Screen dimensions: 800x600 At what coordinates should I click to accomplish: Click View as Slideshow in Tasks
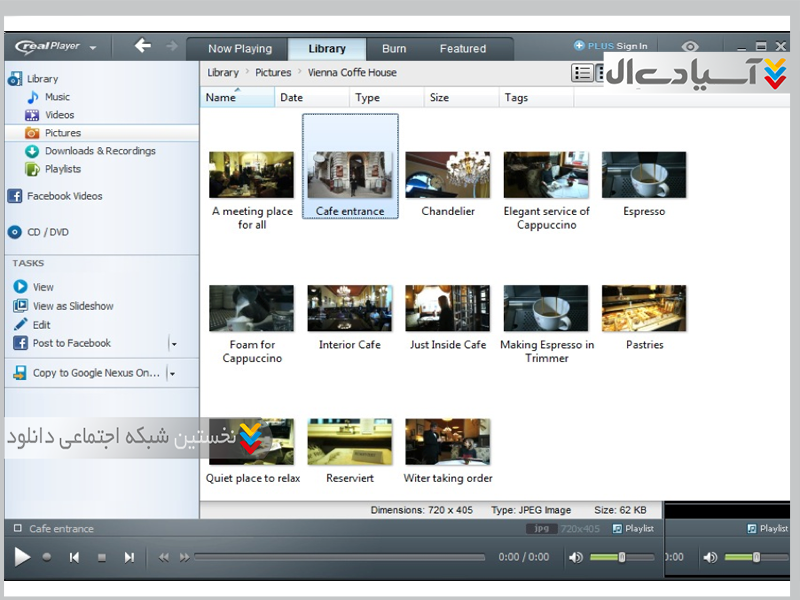point(73,307)
